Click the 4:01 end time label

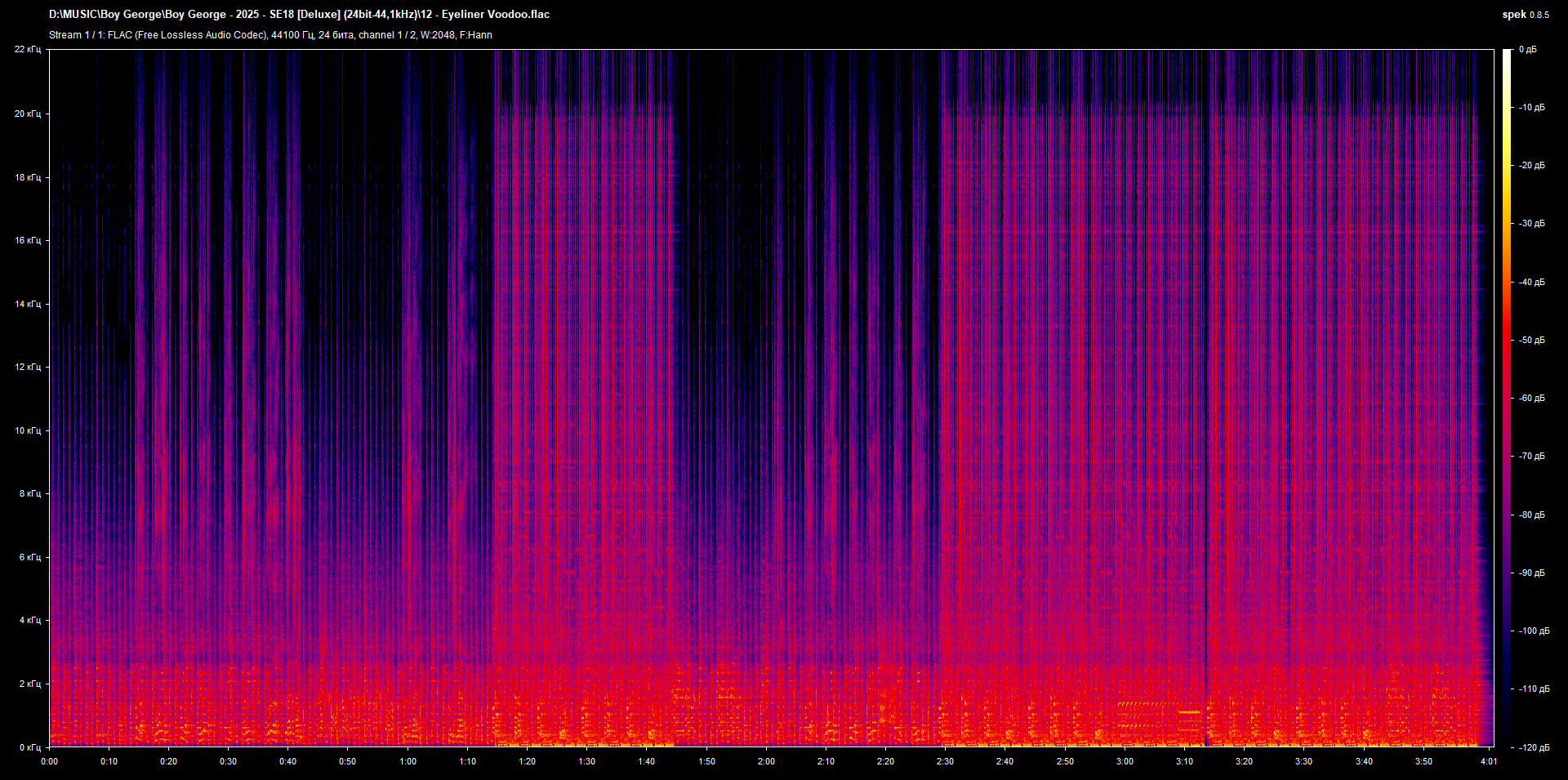pyautogui.click(x=1489, y=761)
